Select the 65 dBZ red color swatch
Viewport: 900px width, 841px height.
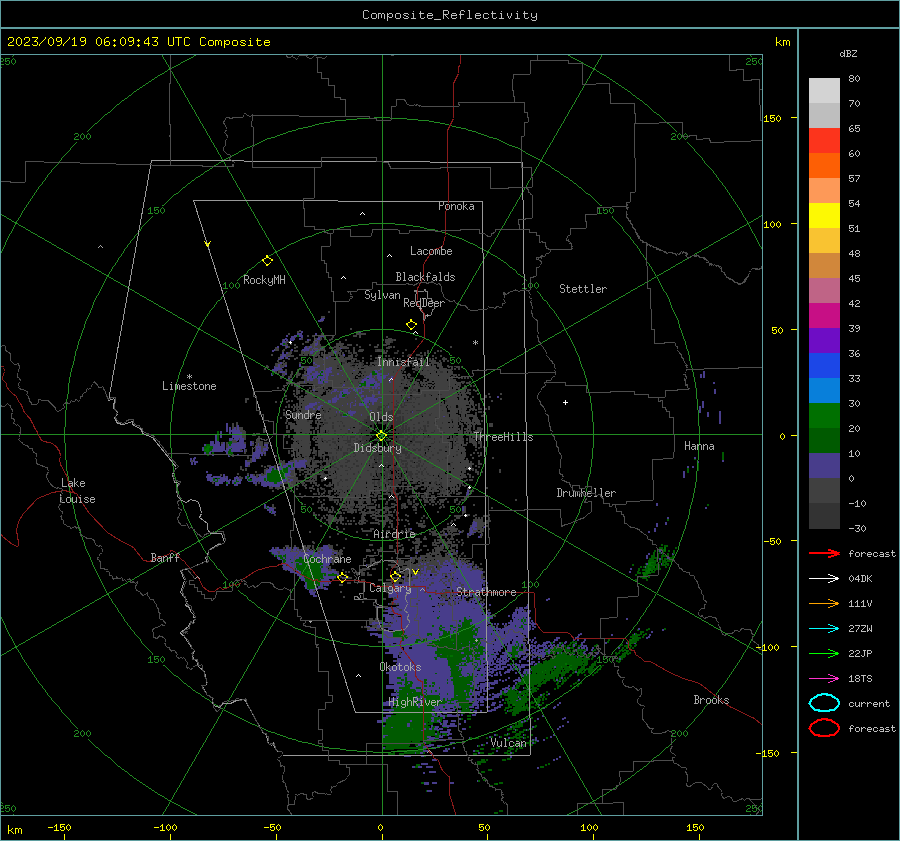click(824, 140)
